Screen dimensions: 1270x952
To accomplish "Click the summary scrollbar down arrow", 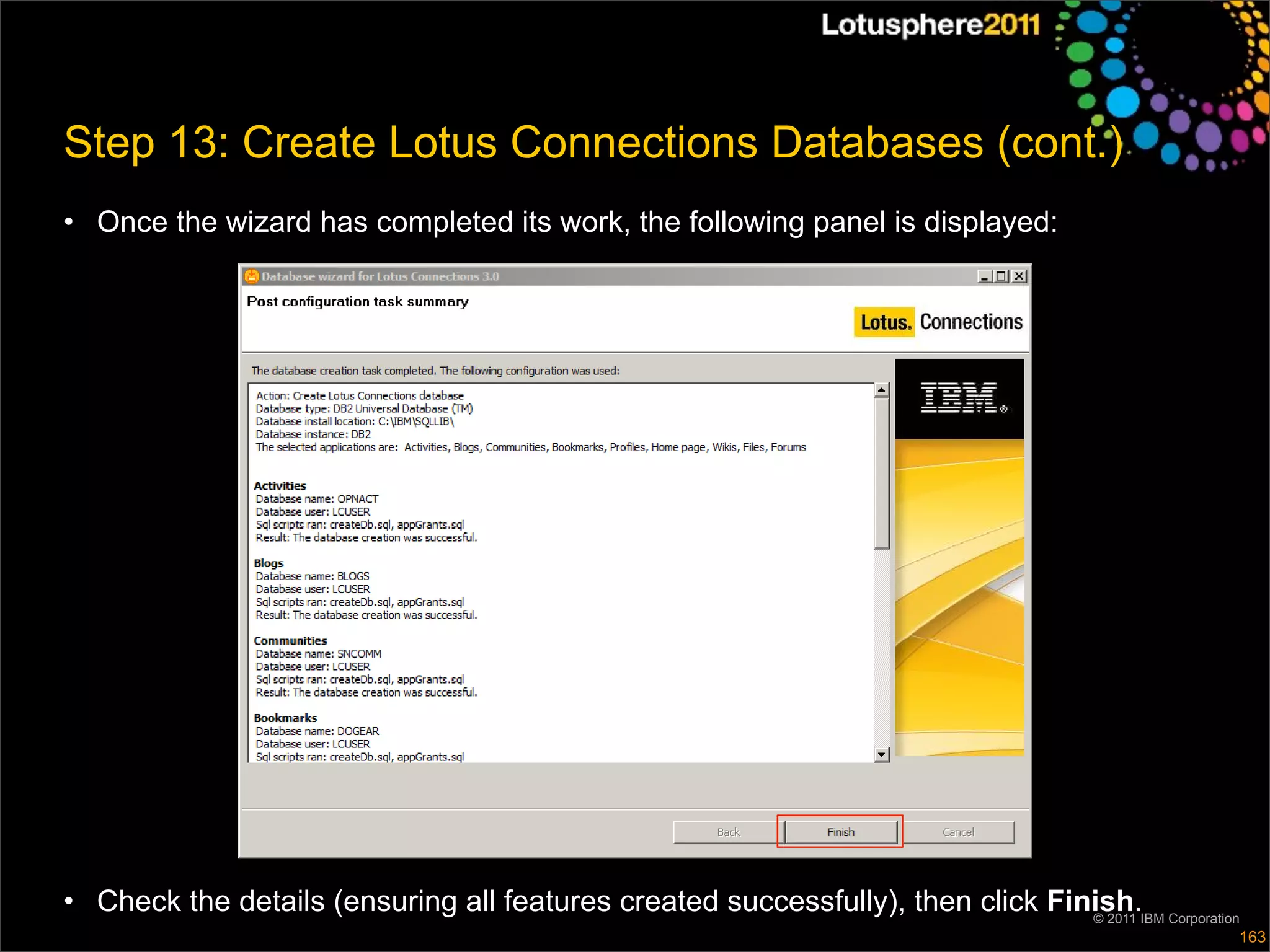I will pos(881,754).
